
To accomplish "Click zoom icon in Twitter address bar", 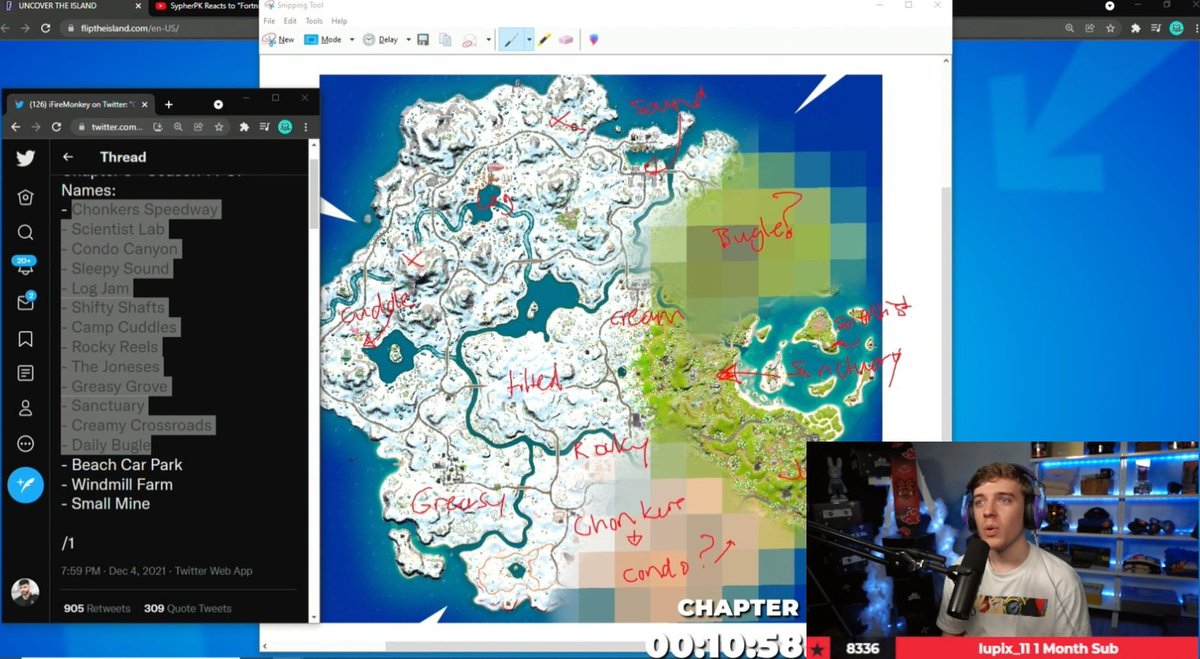I will pos(178,127).
